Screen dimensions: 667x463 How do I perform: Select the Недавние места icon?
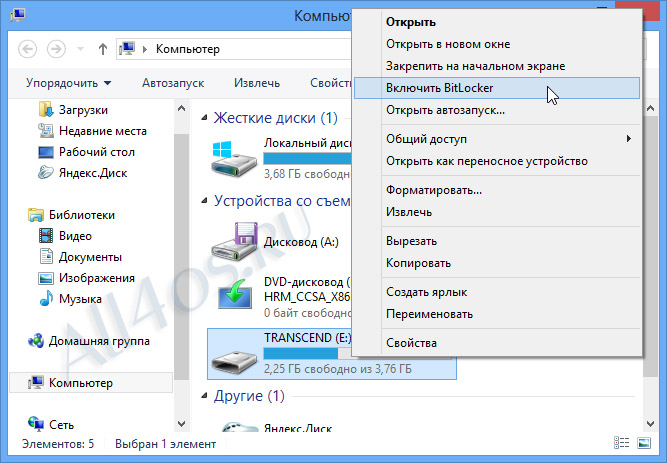click(x=46, y=131)
